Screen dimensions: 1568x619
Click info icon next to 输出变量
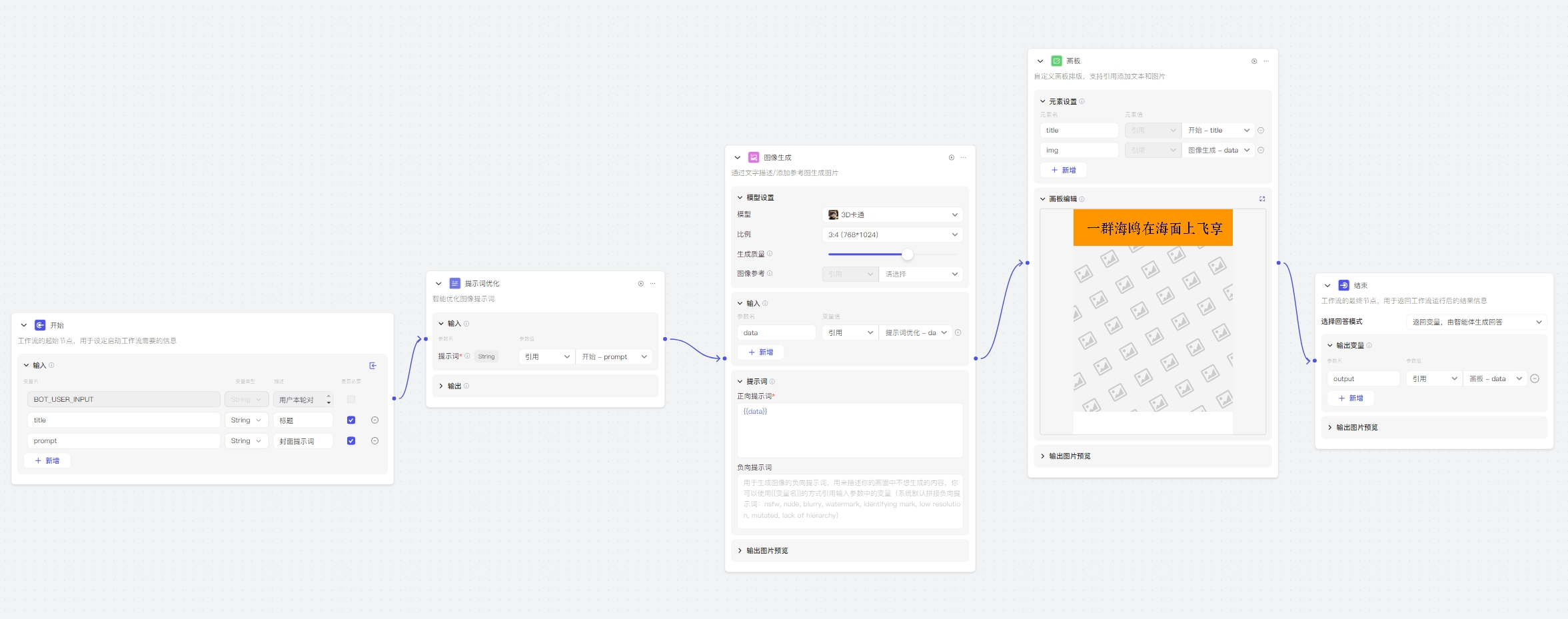[x=1369, y=345]
